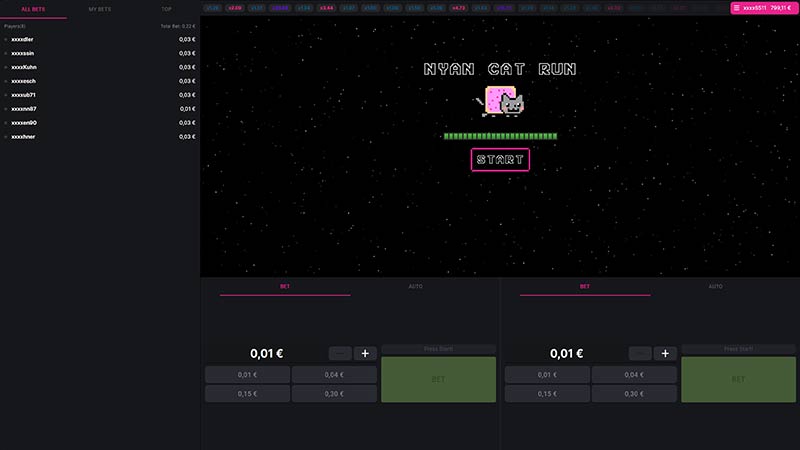Click the Players count label
This screenshot has width=800, height=450.
pyautogui.click(x=14, y=26)
